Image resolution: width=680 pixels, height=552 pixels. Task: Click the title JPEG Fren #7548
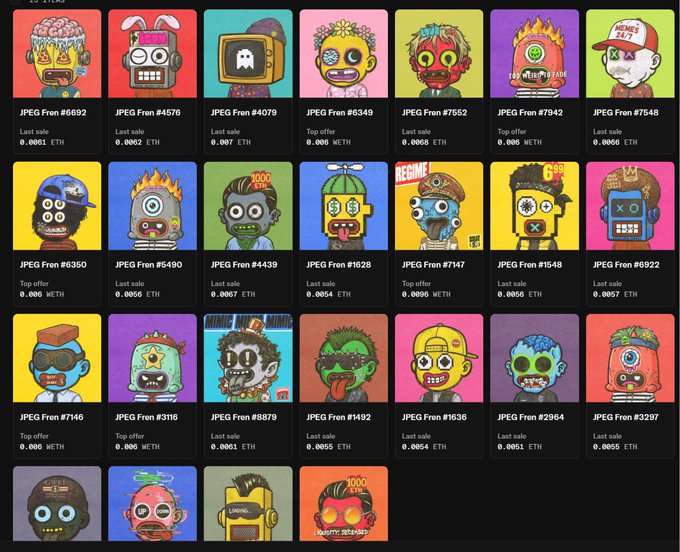click(x=626, y=113)
